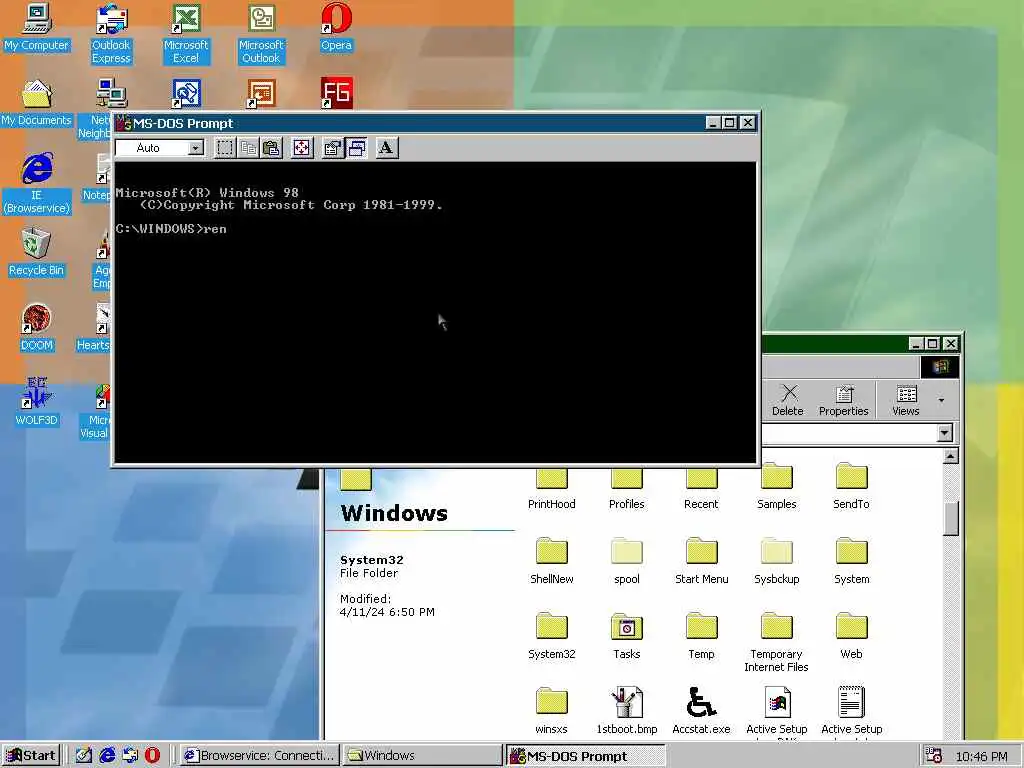
Task: Toggle Full screen icon in MS-DOS Prompt toolbar
Action: [302, 148]
